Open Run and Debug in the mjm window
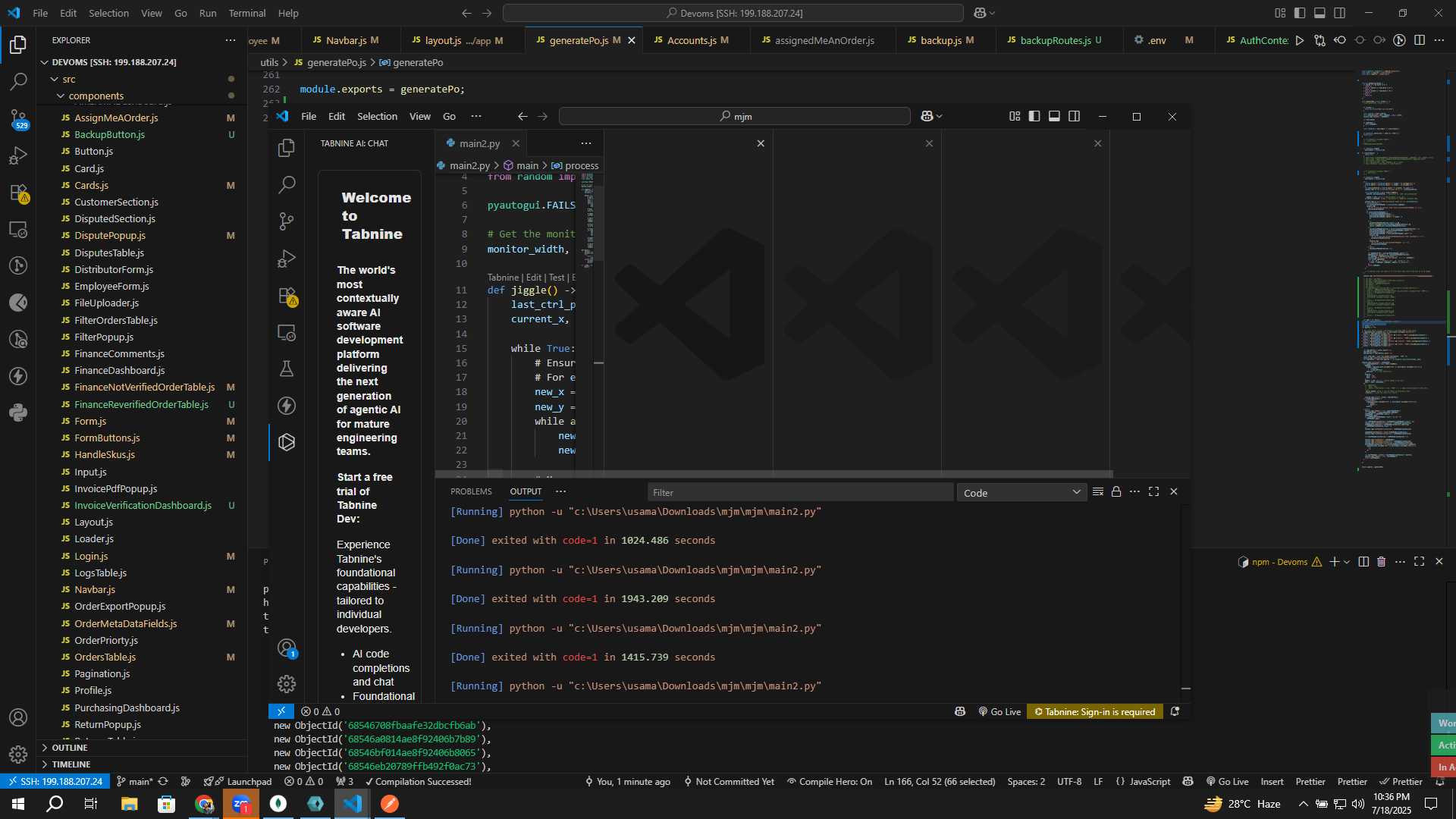Viewport: 1456px width, 819px height. 287,259
